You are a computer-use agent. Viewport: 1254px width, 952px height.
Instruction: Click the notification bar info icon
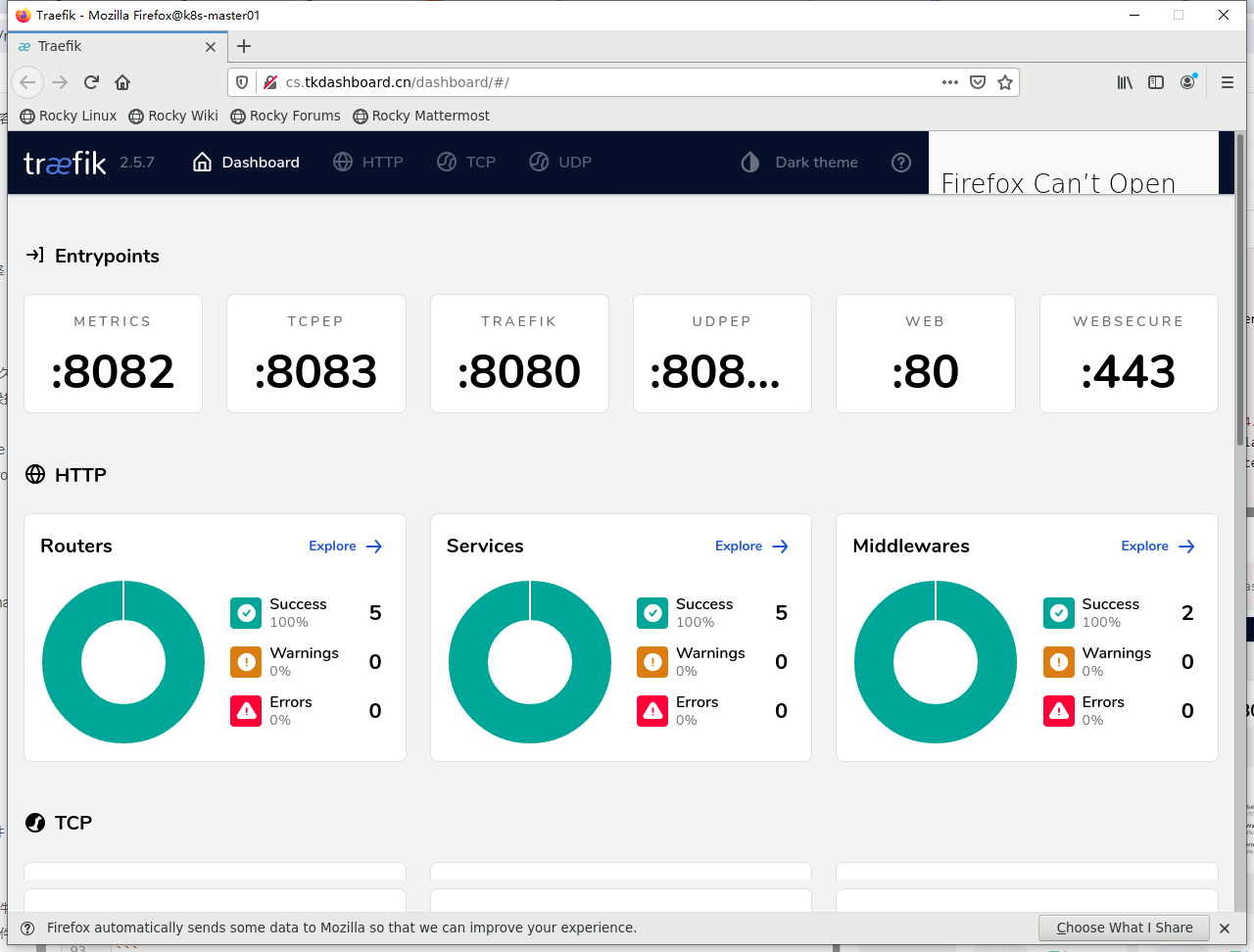click(x=27, y=928)
